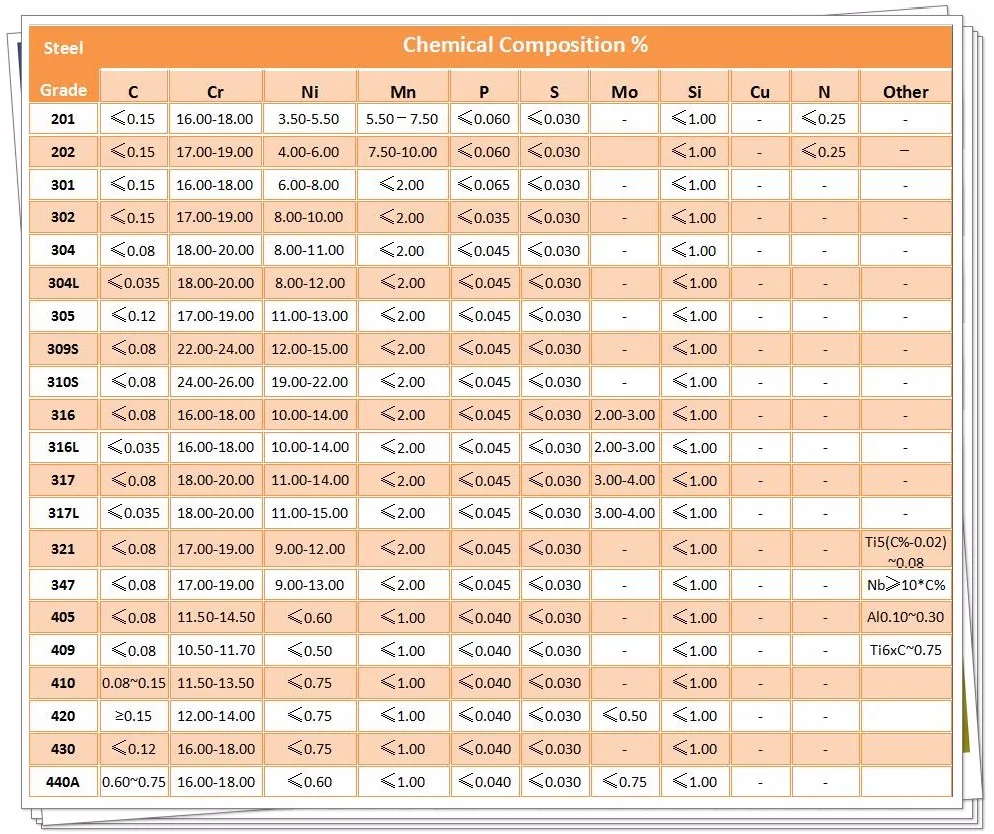Select the Cu column header
This screenshot has height=834, width=994.
(760, 92)
